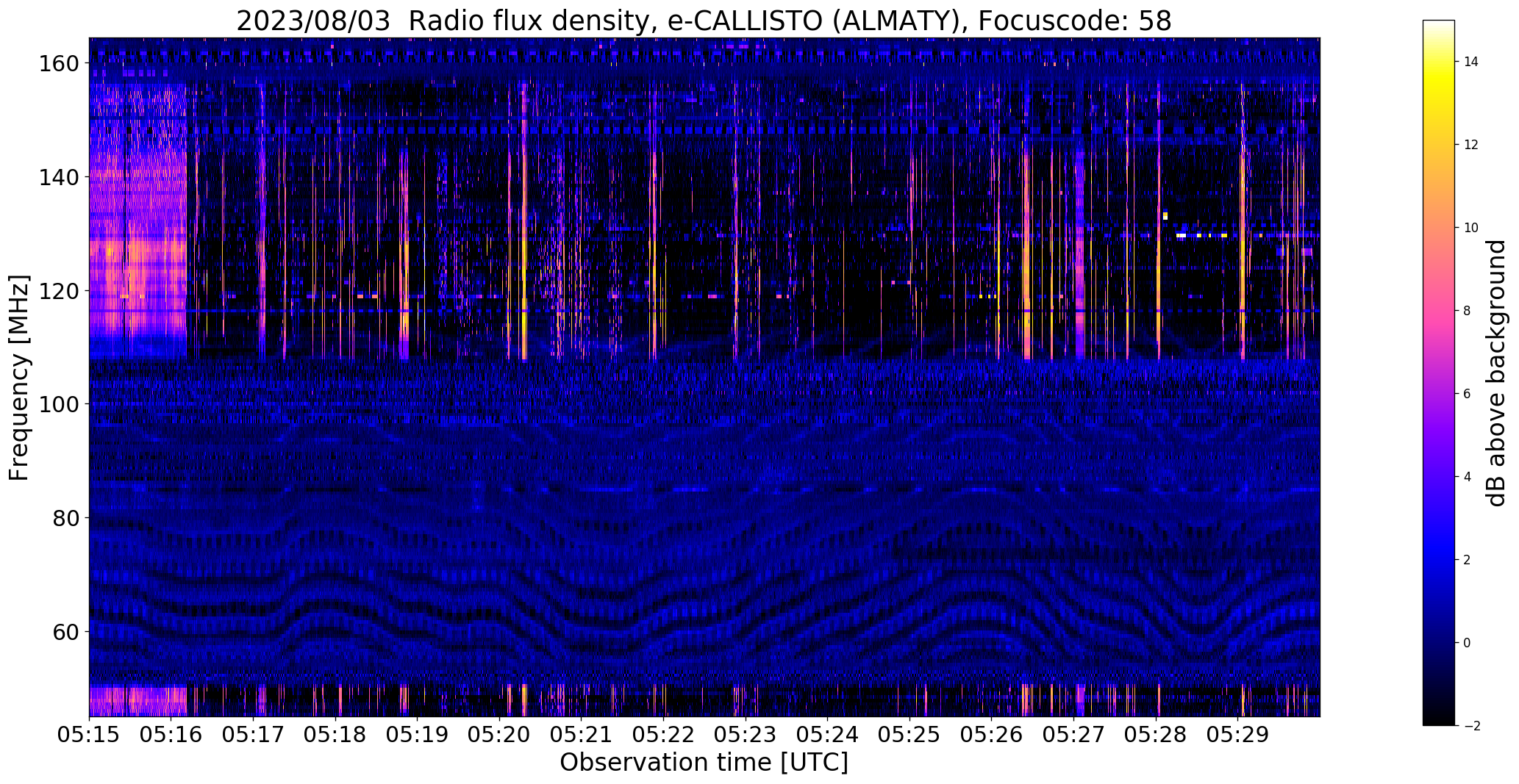Click the plot title with Focuscode: 58
Image resolution: width=1519 pixels, height=784 pixels.
pos(704,21)
